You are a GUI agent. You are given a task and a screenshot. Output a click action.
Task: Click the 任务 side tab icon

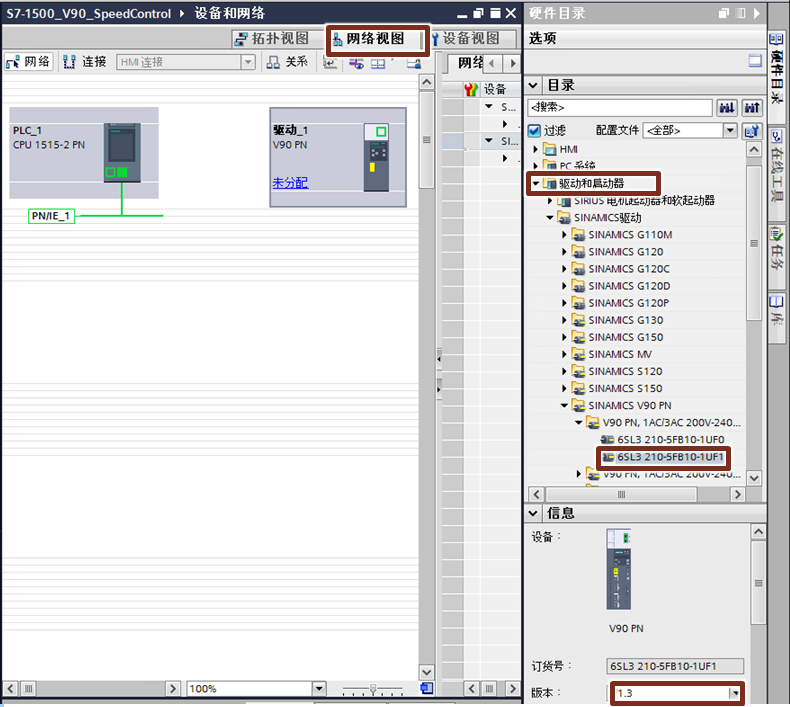click(776, 234)
